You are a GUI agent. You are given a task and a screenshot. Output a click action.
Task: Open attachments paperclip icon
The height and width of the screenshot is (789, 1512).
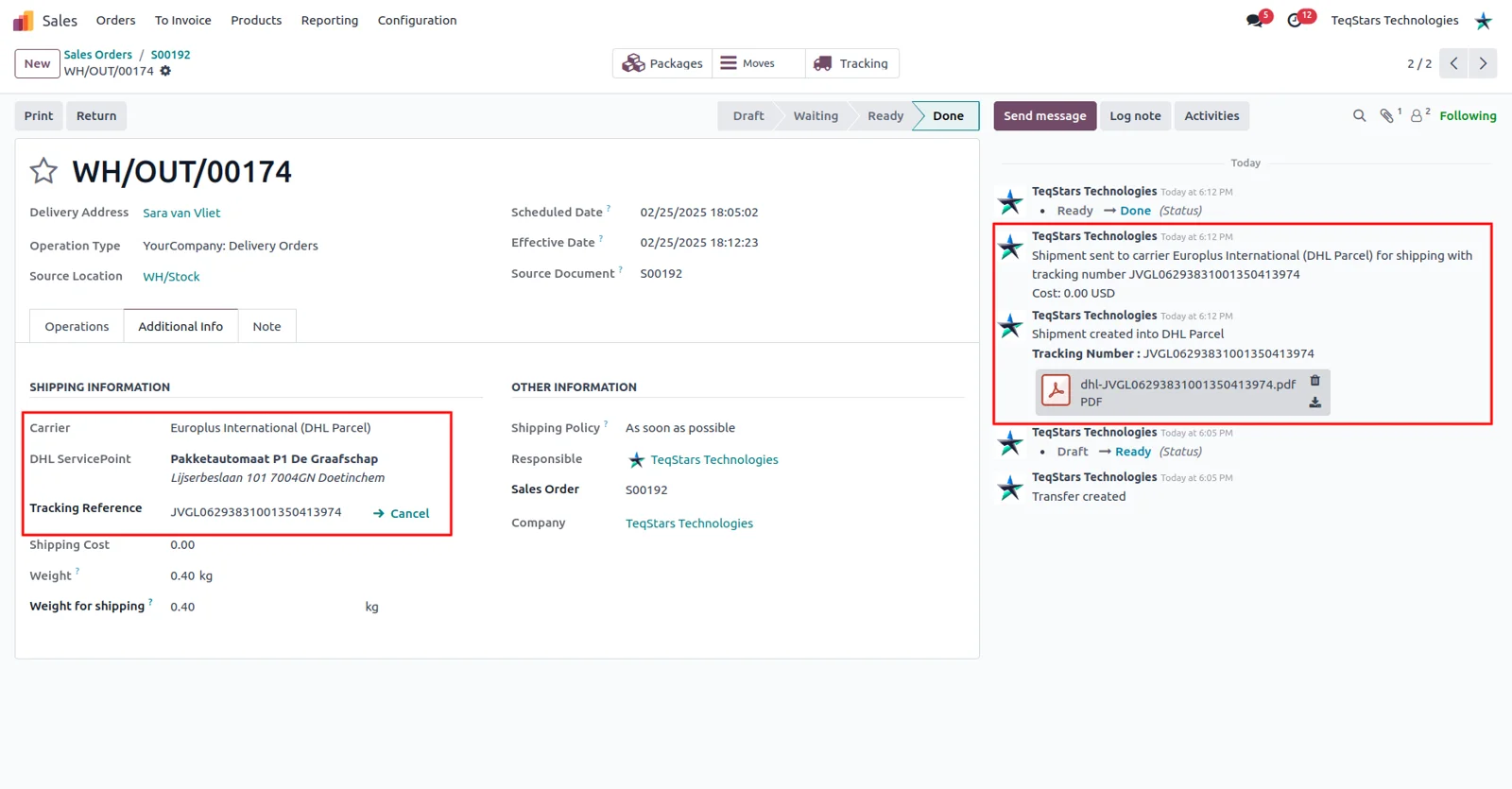1386,115
